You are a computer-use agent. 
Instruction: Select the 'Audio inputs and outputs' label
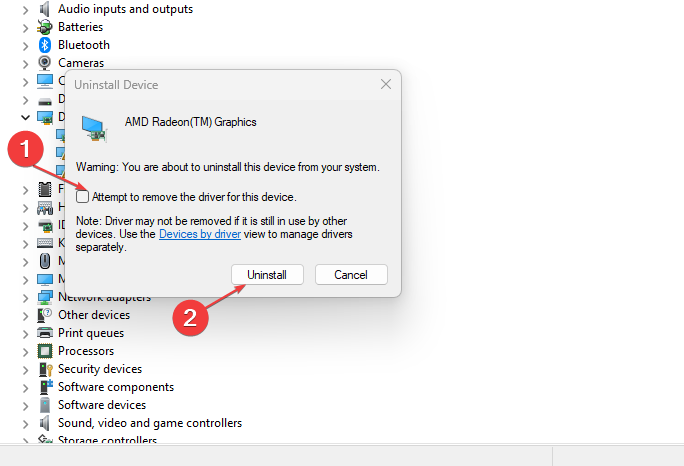pos(126,9)
